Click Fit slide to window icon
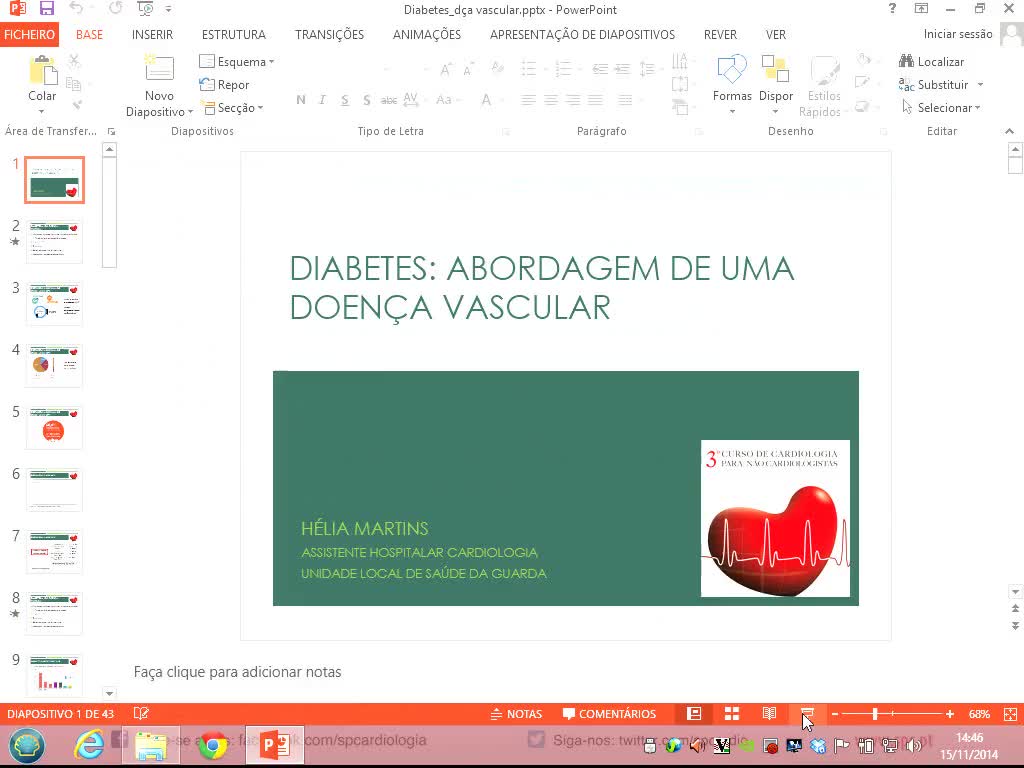Screen dimensions: 1024x768 tap(1010, 714)
